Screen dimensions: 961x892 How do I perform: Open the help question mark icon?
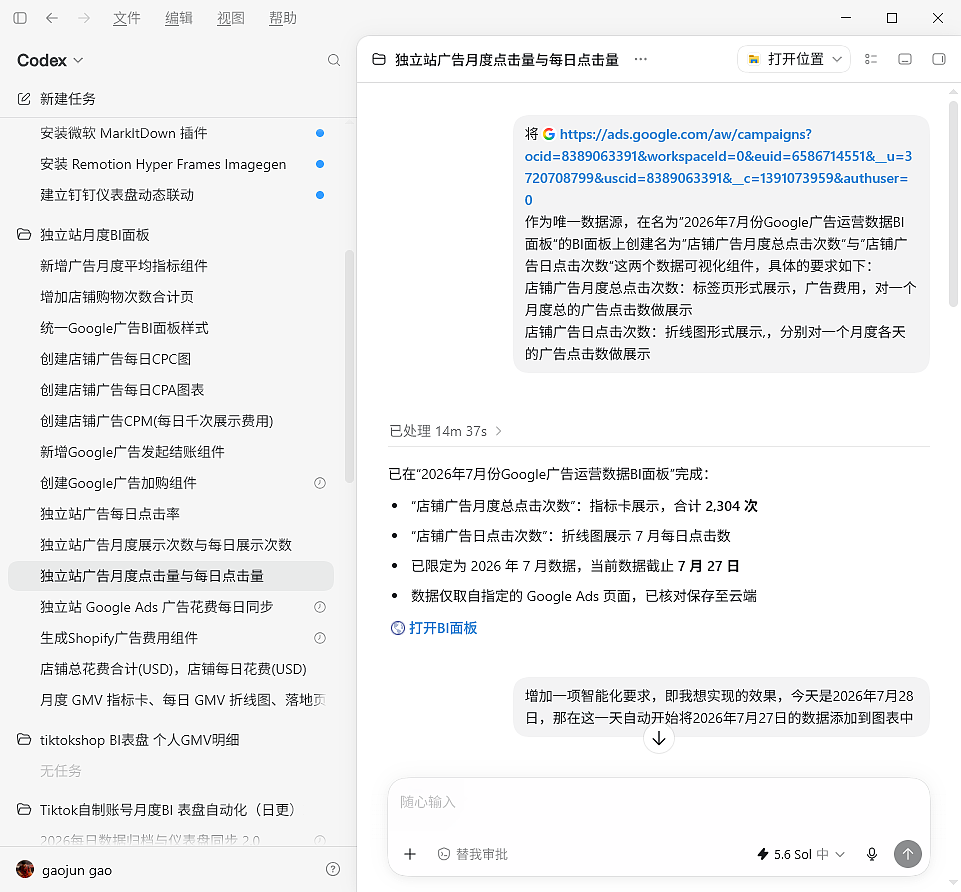pyautogui.click(x=333, y=869)
